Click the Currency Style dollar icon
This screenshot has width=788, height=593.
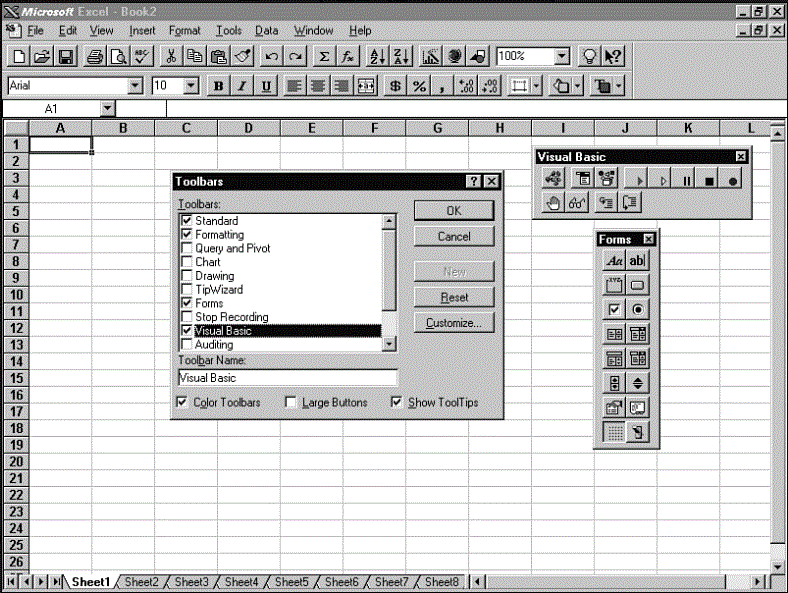(x=395, y=86)
